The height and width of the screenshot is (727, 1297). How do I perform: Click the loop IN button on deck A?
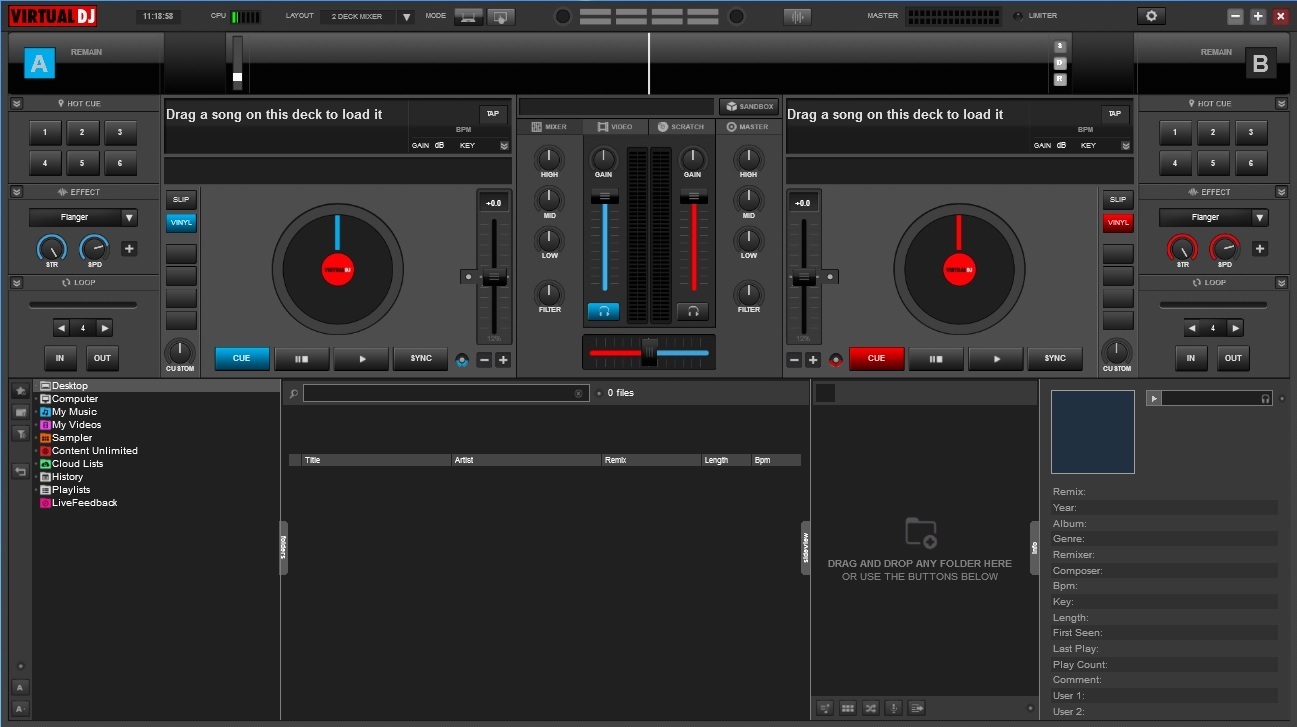point(60,358)
